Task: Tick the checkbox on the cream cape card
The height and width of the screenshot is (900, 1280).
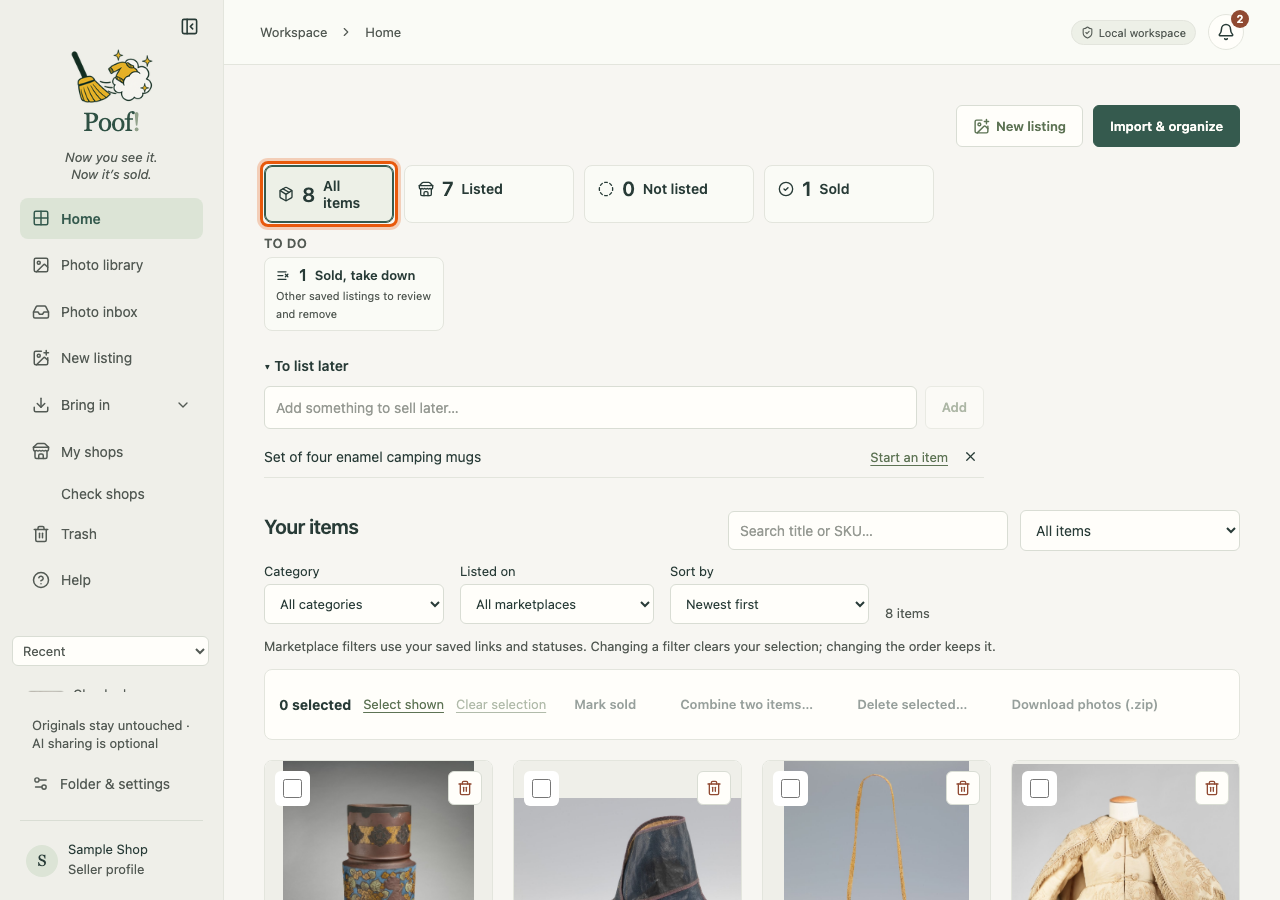Action: (x=1039, y=789)
